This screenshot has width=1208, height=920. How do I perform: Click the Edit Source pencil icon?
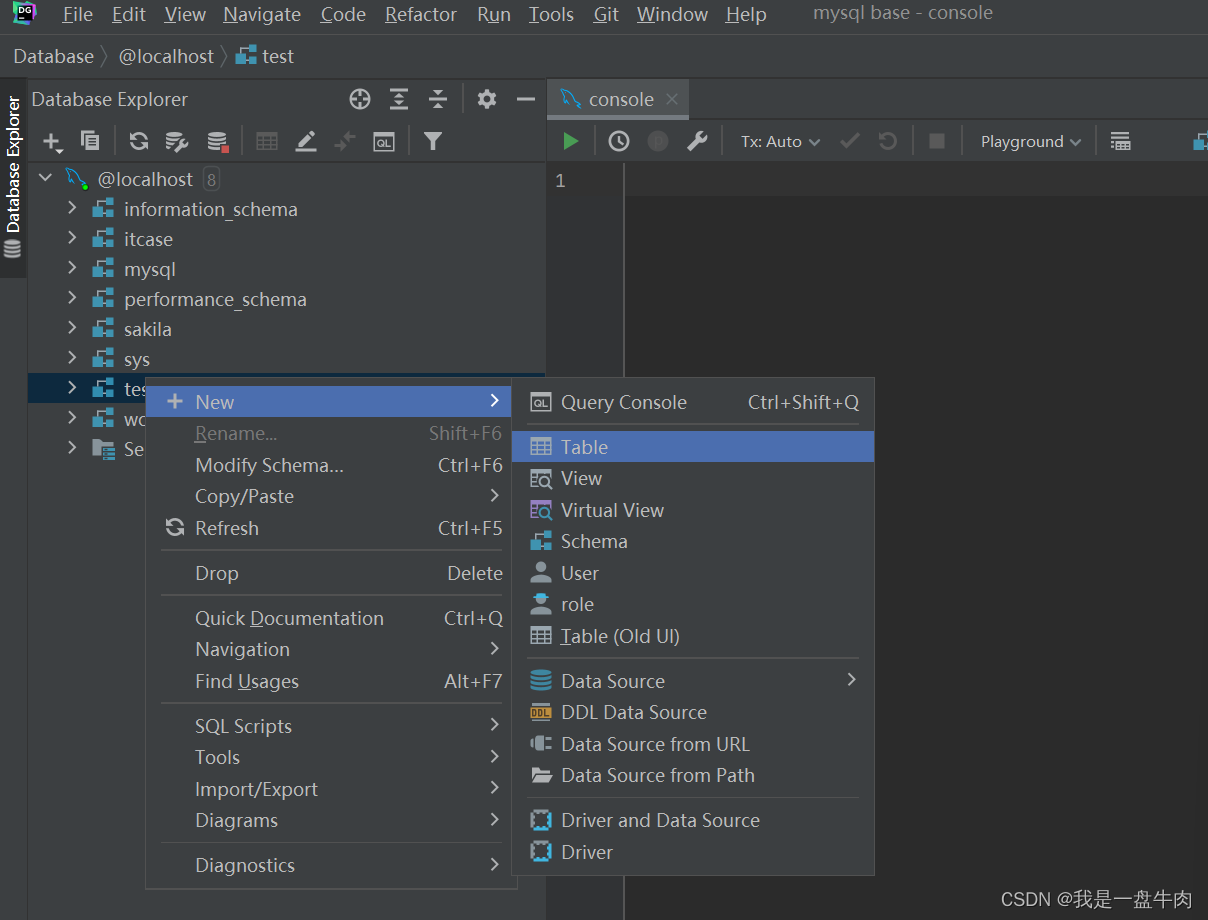(x=306, y=141)
